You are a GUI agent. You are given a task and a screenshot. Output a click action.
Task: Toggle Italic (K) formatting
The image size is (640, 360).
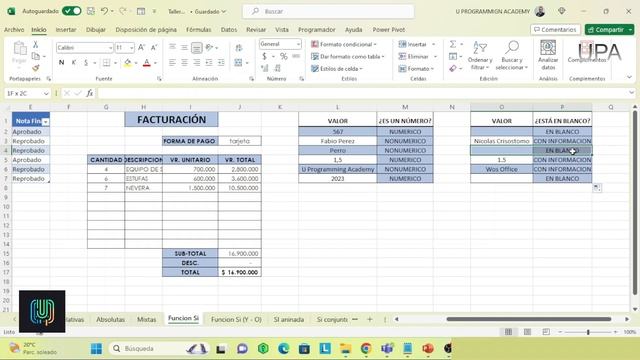[73, 62]
